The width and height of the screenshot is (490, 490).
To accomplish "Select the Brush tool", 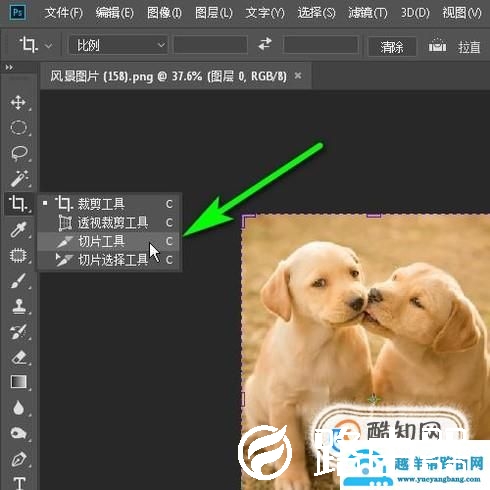I will 18,281.
